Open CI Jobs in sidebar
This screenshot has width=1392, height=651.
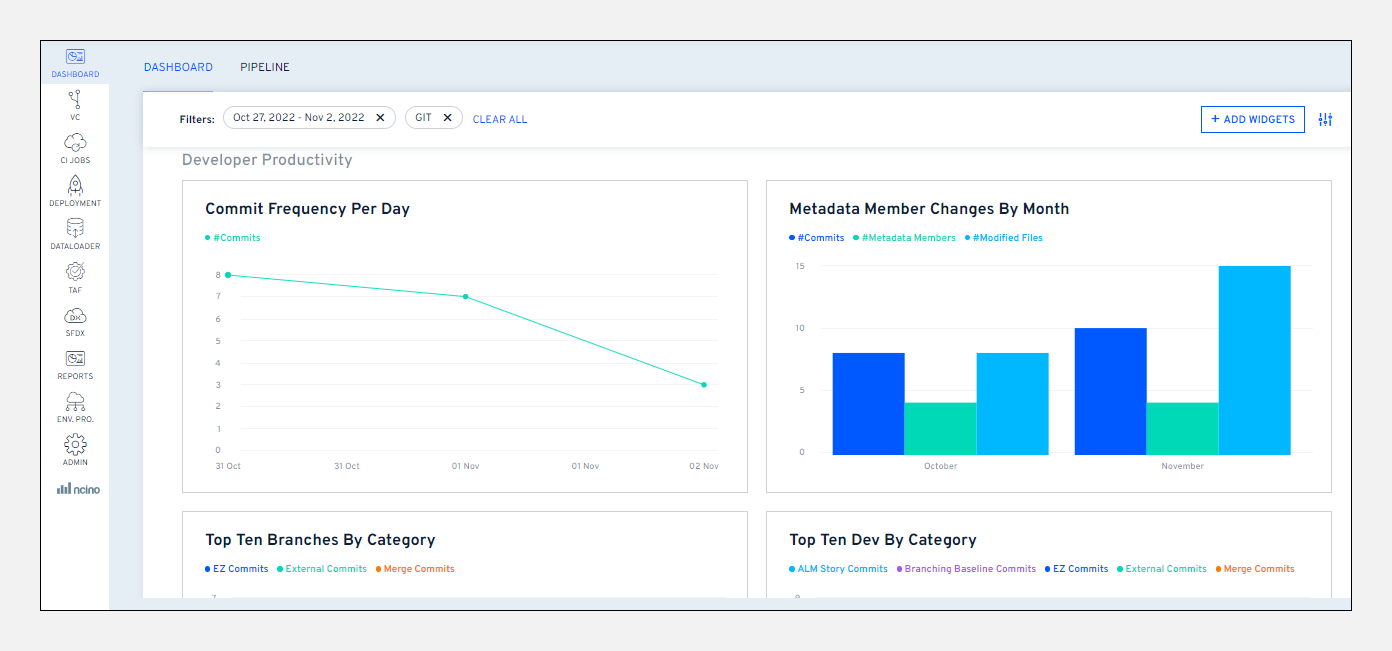pyautogui.click(x=75, y=144)
